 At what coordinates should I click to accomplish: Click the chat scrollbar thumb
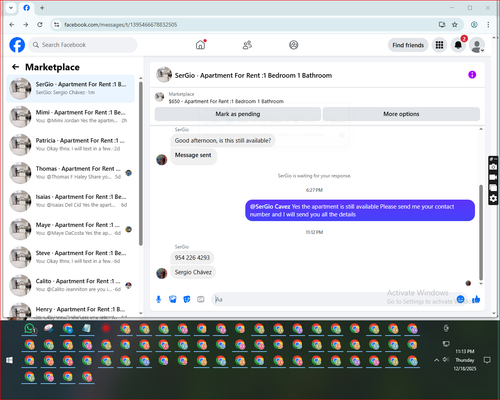click(x=481, y=232)
